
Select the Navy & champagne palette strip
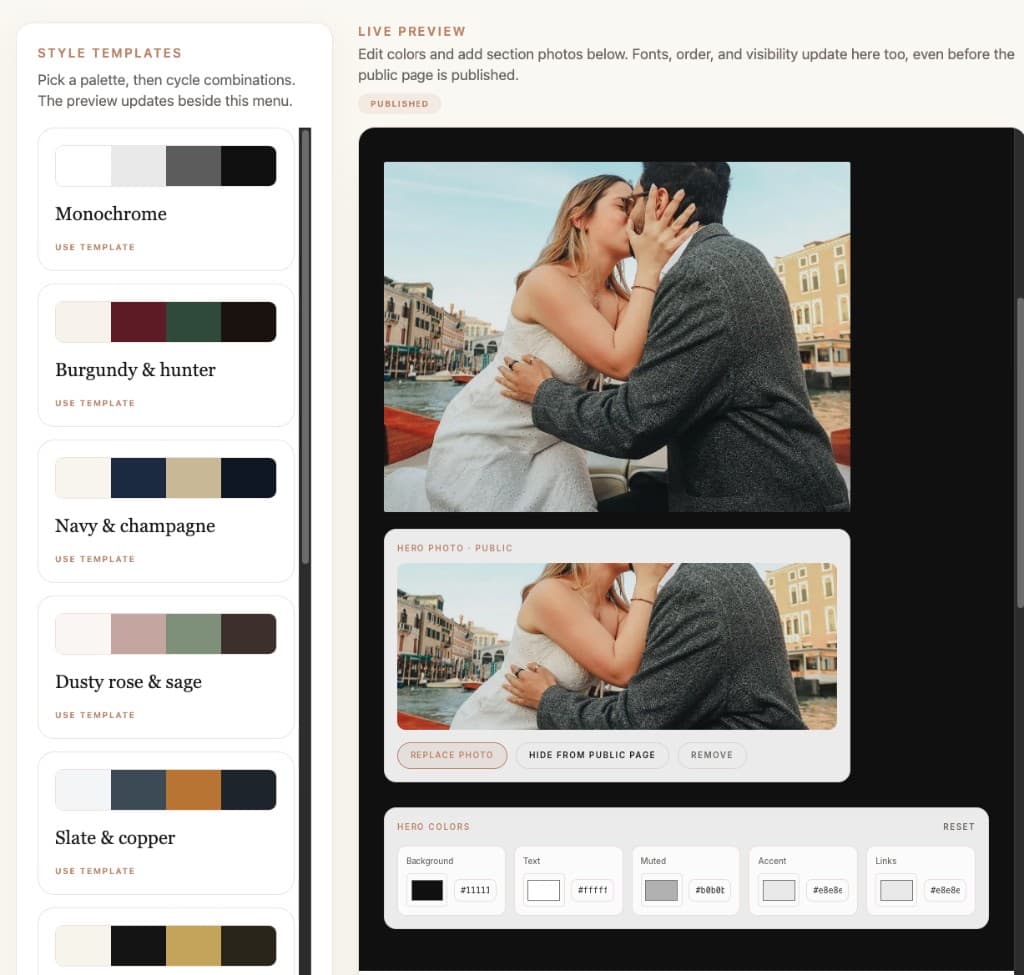coord(166,478)
